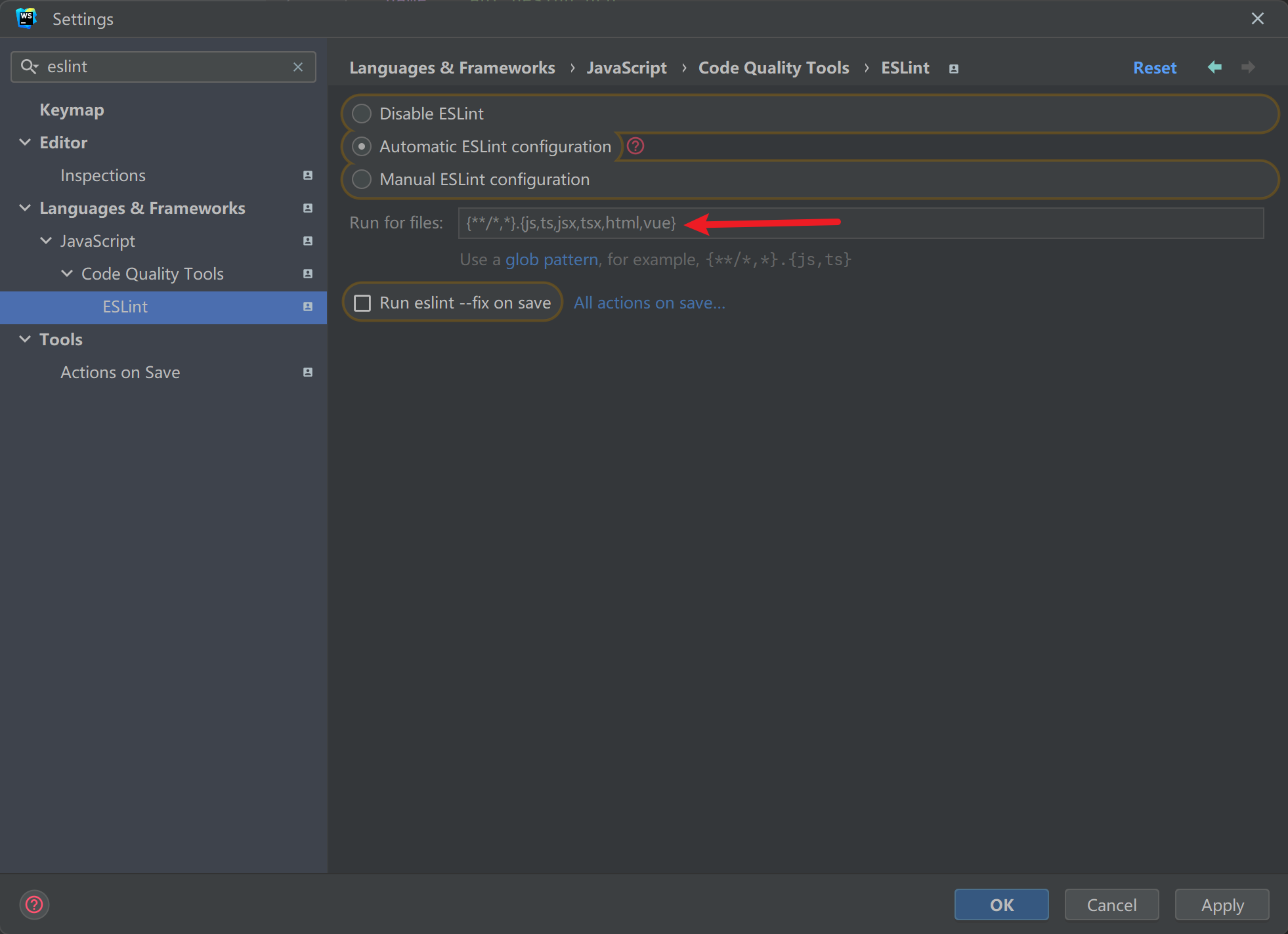Open the Inspections settings page
1288x934 pixels.
[103, 175]
